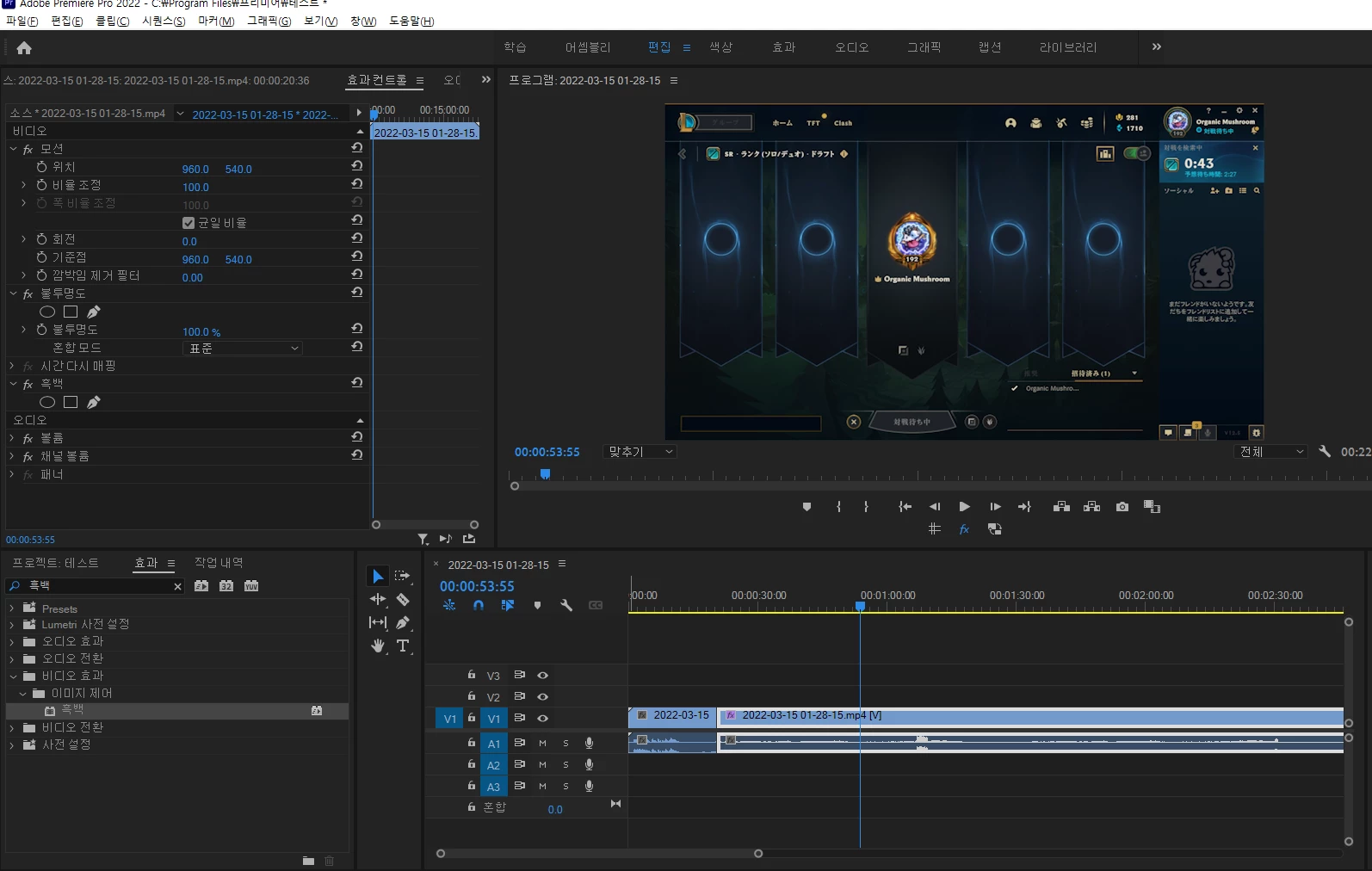1372x871 pixels.
Task: Toggle snap magnet in timeline
Action: [479, 605]
